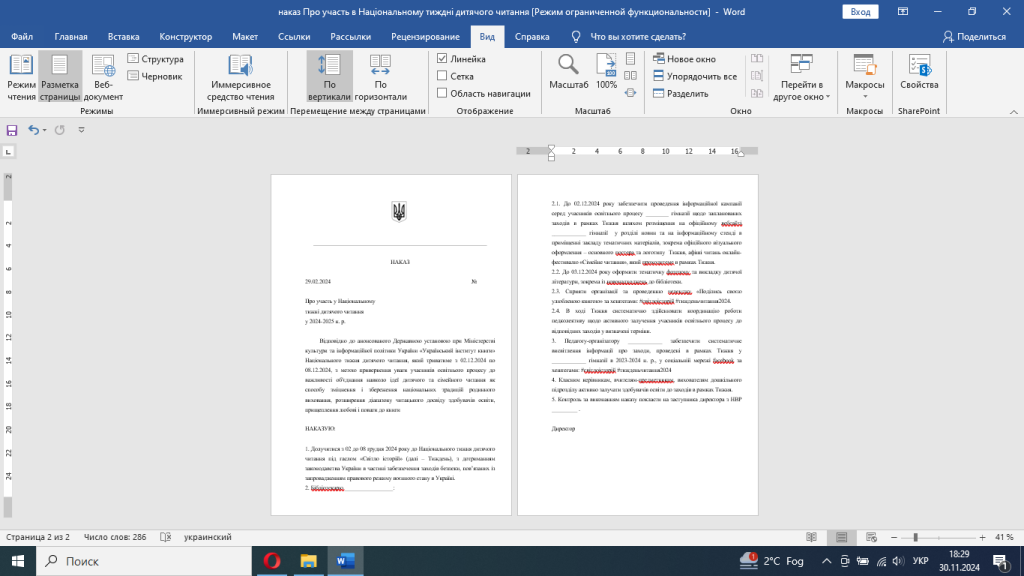Image resolution: width=1024 pixels, height=576 pixels.
Task: Enable the Сетка gridlines checkbox
Action: [x=443, y=76]
